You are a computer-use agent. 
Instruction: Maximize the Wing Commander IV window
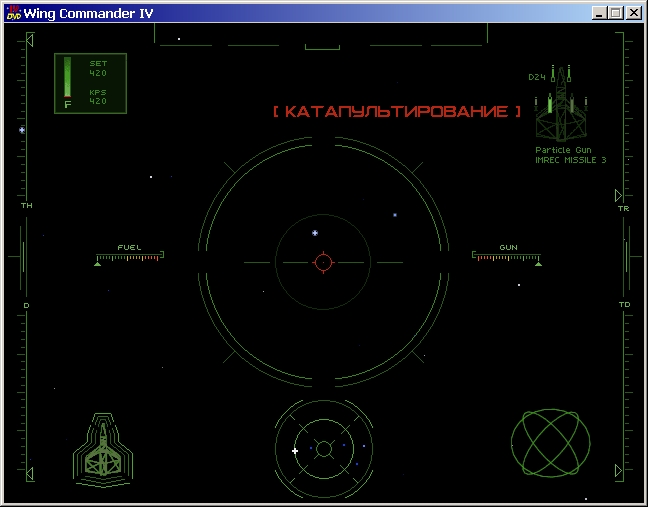615,13
